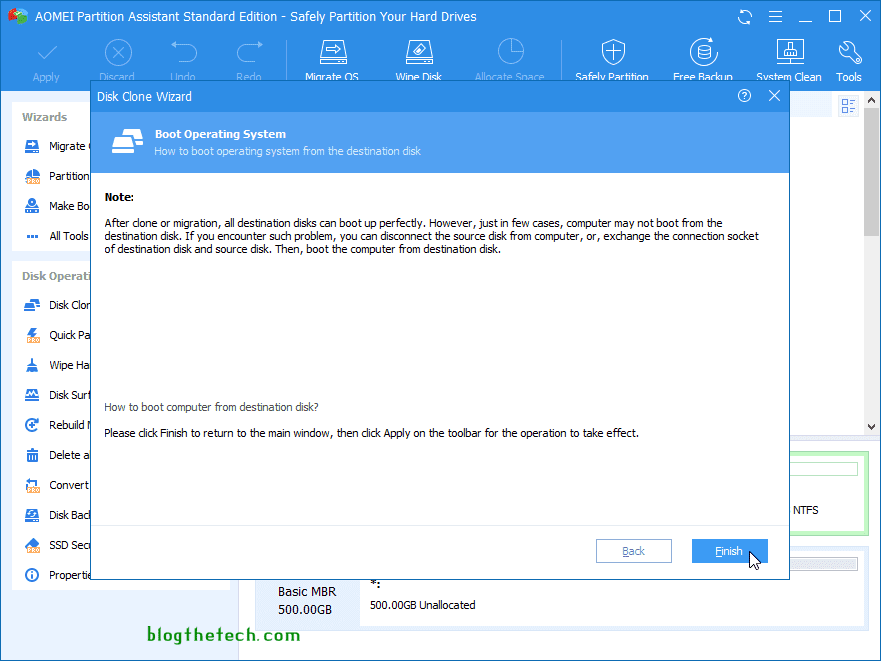This screenshot has height=661, width=881.
Task: Click the Finish button
Action: pos(729,551)
